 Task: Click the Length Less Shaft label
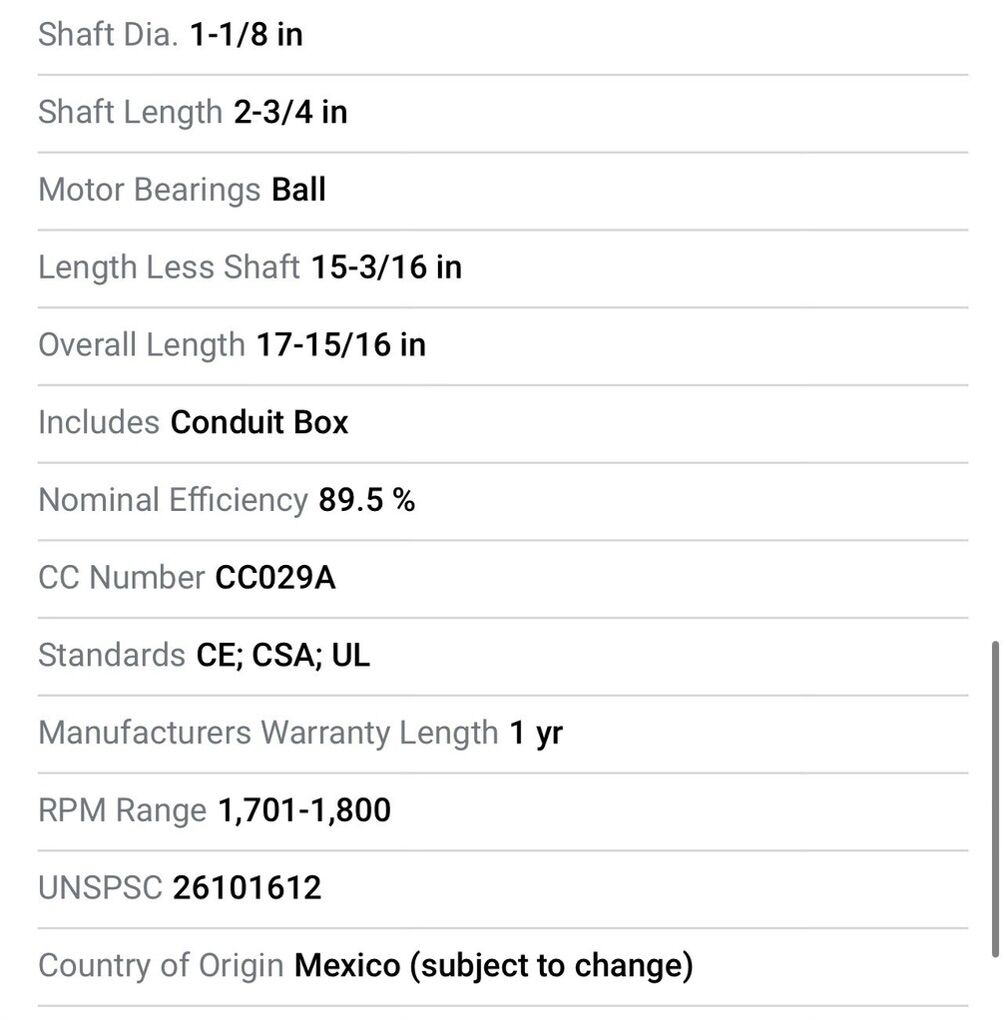(169, 267)
